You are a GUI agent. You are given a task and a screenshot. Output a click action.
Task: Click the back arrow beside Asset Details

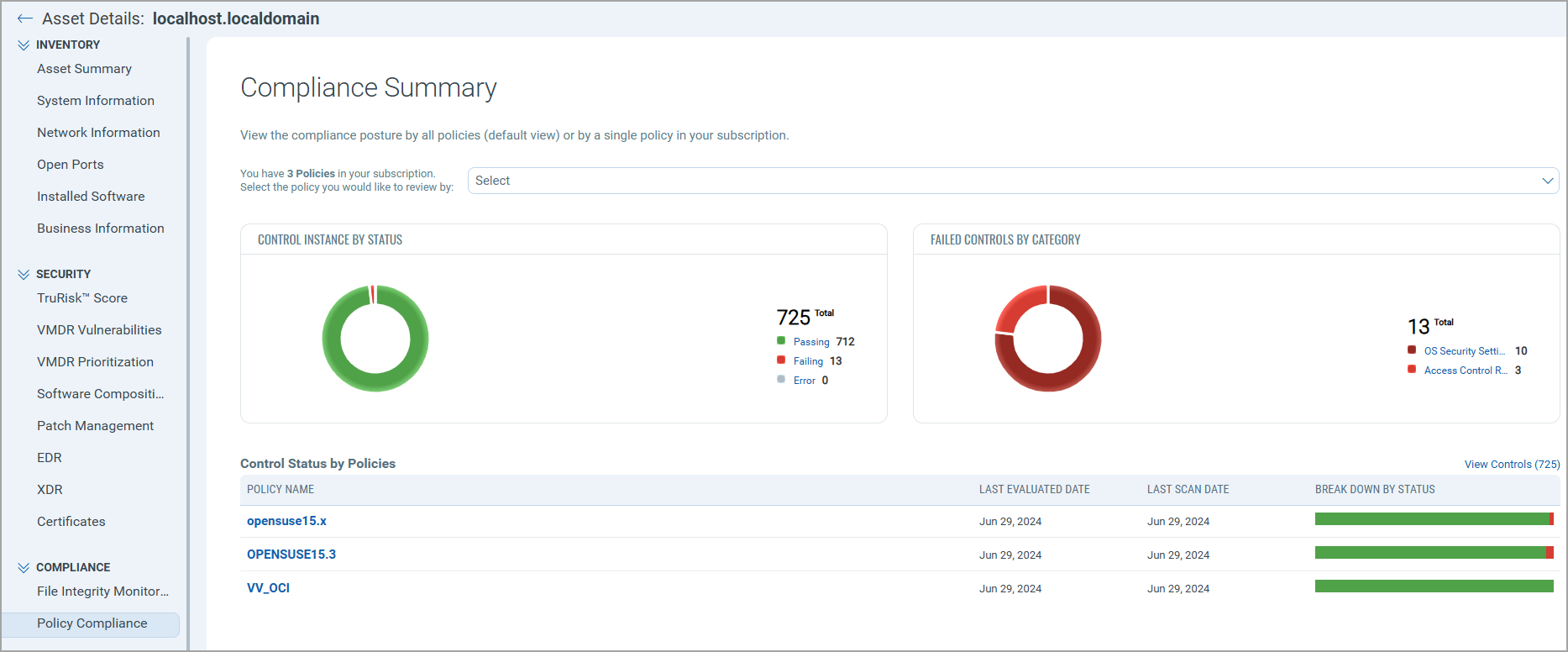[24, 18]
